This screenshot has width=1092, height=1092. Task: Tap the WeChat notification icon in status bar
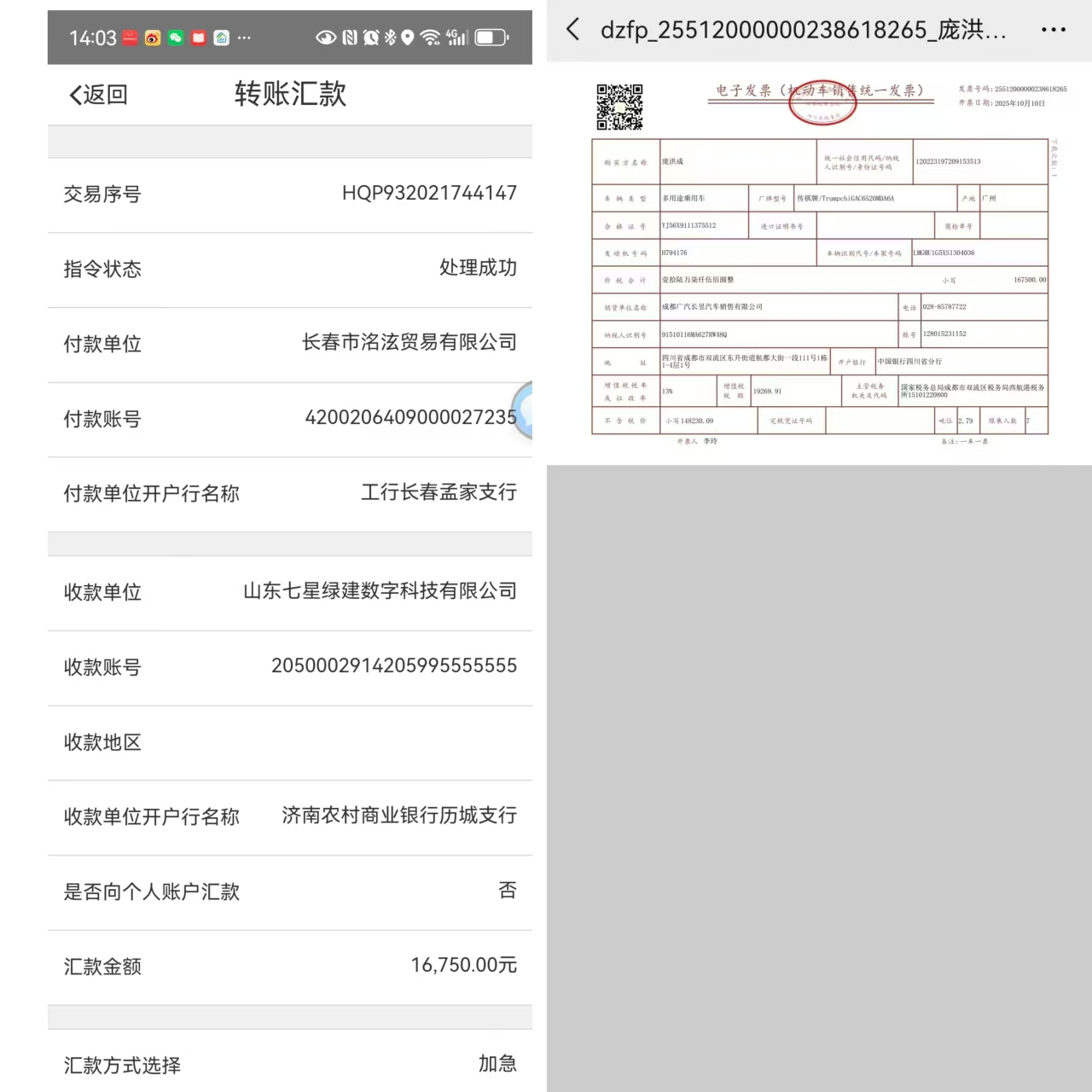tap(176, 38)
